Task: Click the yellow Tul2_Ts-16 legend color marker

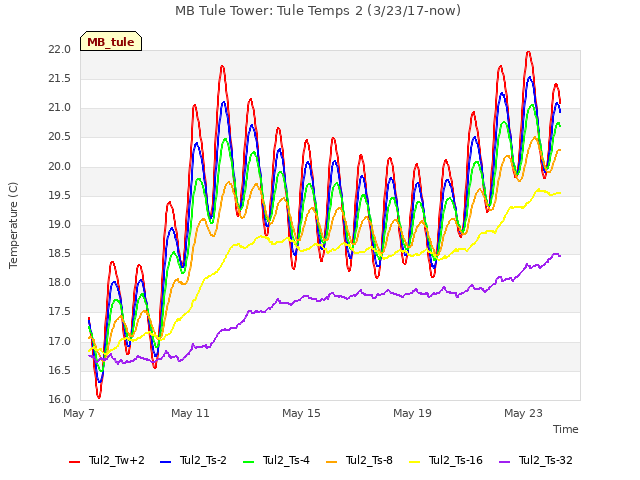Action: [414, 462]
